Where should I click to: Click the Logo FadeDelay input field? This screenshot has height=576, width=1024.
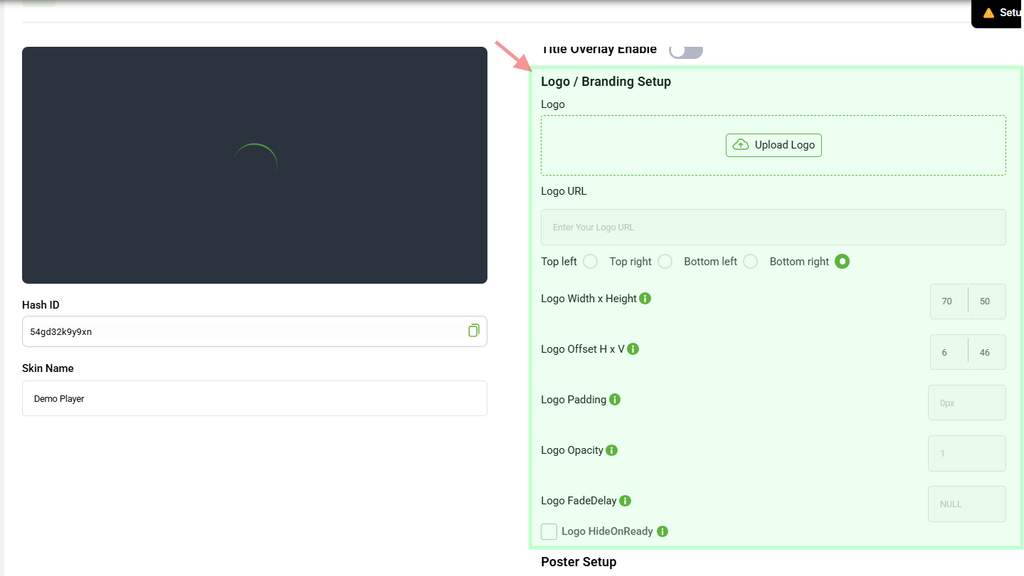pos(967,504)
